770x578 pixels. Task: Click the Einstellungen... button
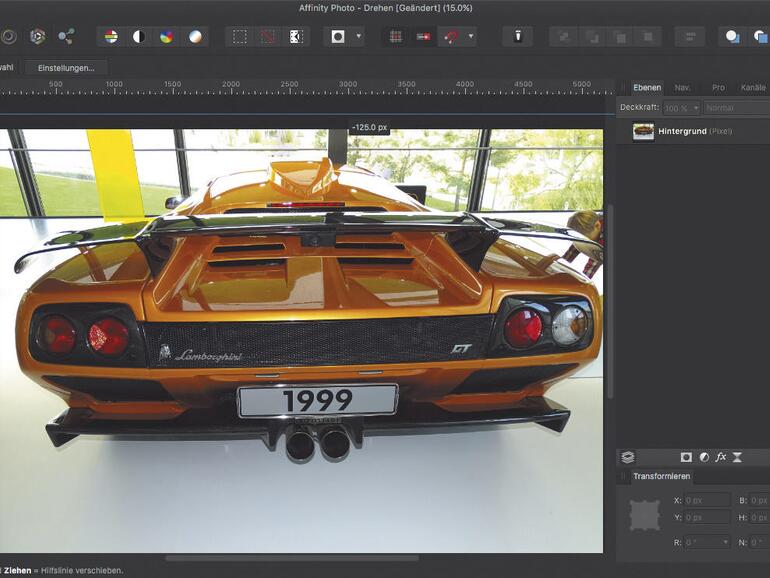[x=66, y=68]
